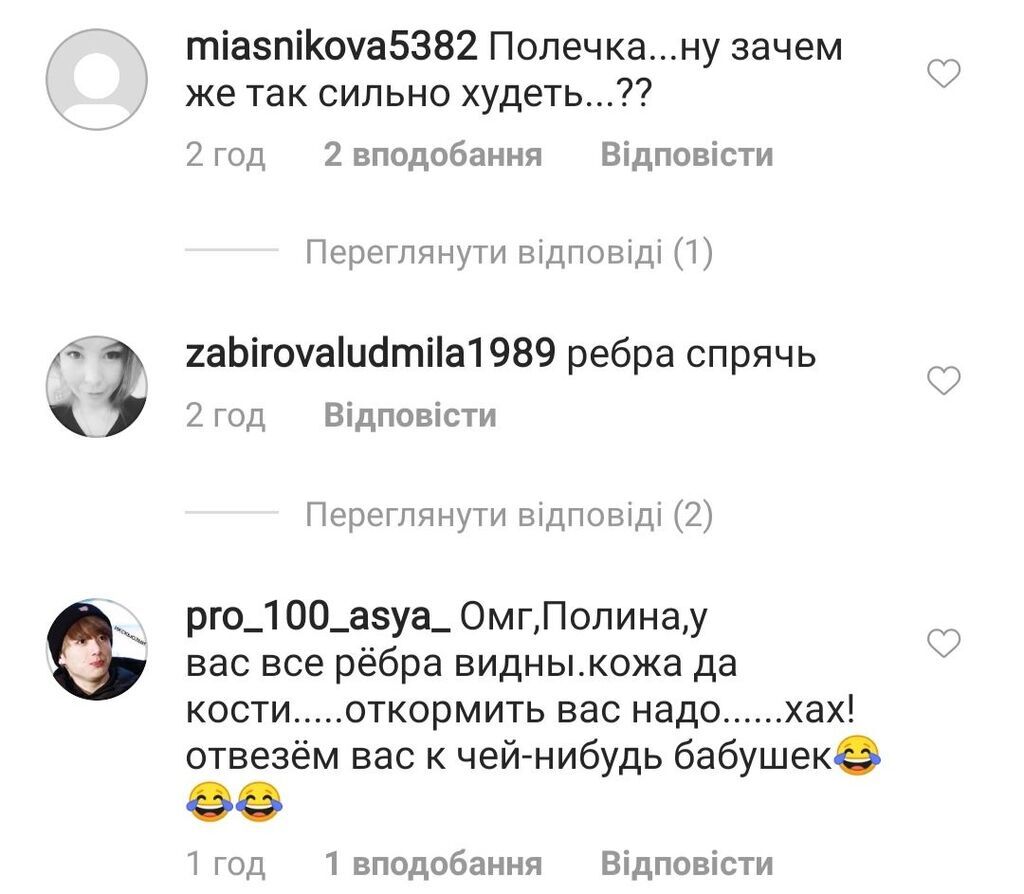The image size is (1024, 894).
Task: Reply to zabirovaludmila1989 via Відповісти
Action: (410, 415)
